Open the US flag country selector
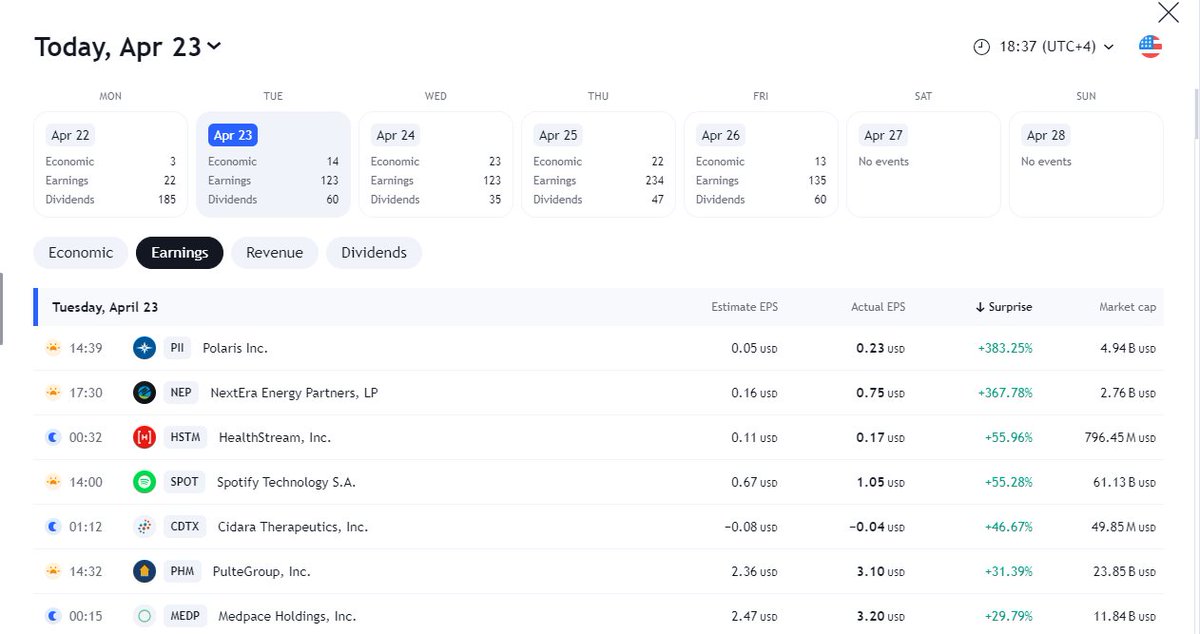This screenshot has width=1200, height=634. (x=1150, y=46)
